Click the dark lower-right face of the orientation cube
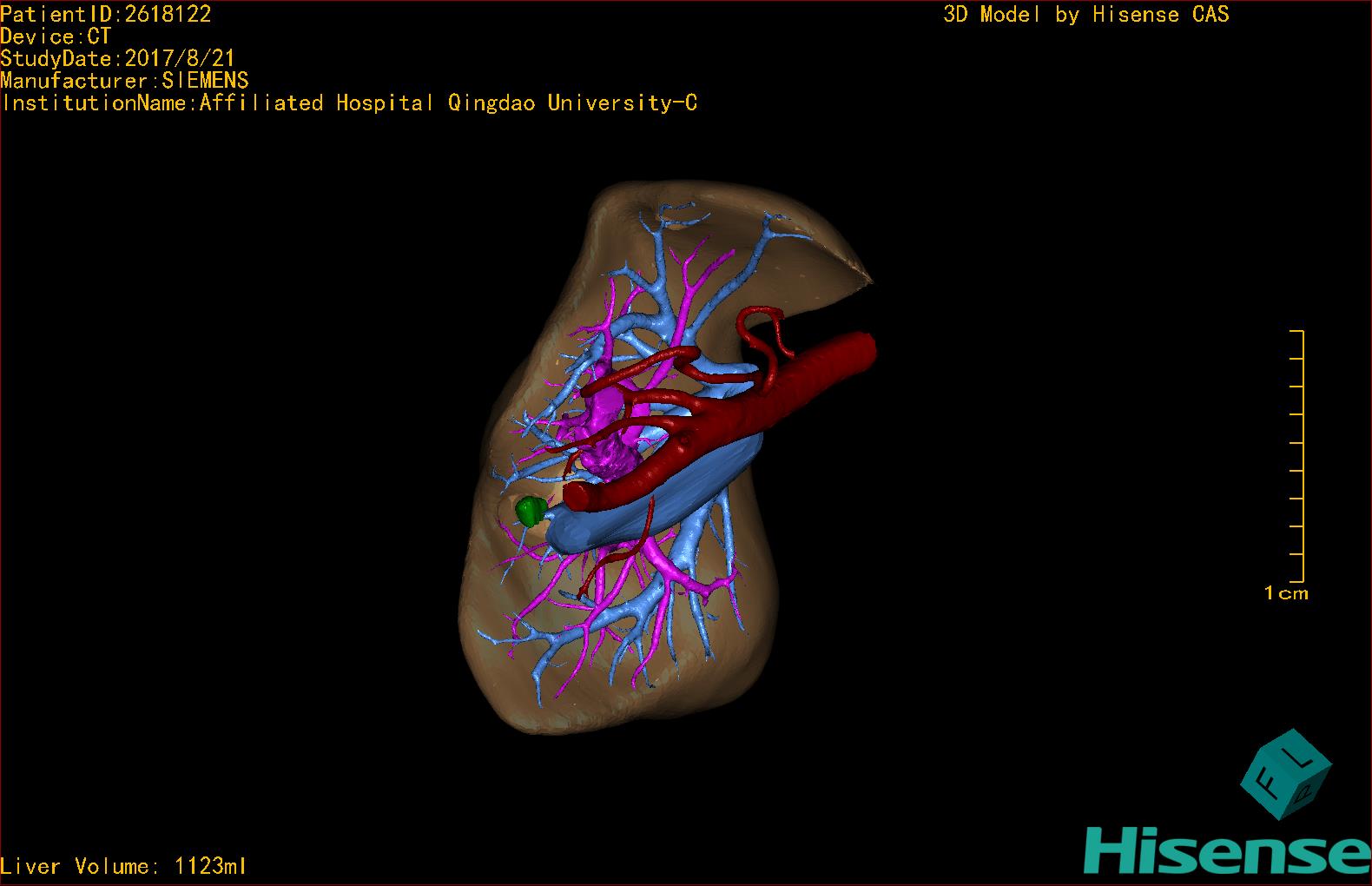 coord(1305,791)
